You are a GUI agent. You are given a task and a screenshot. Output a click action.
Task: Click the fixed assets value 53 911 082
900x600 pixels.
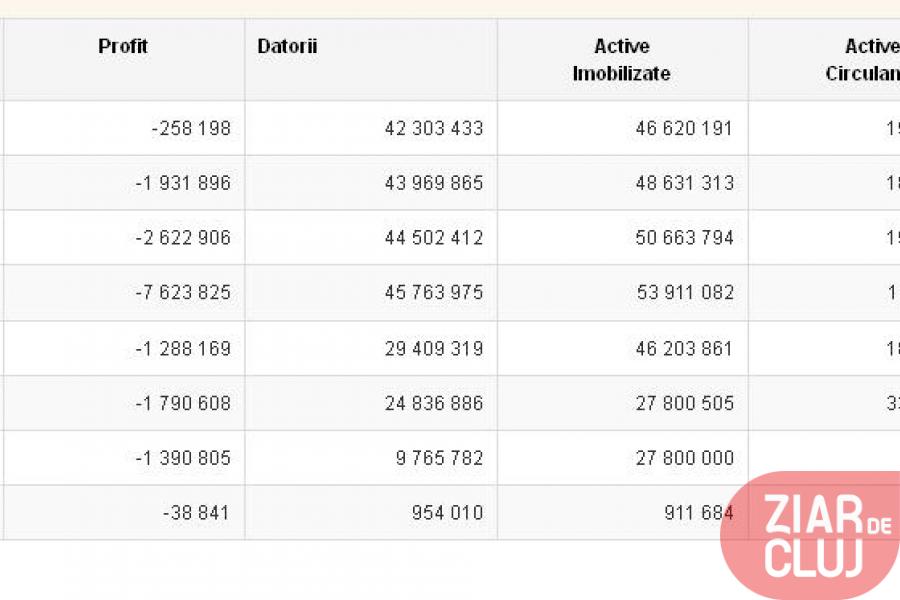coord(684,293)
